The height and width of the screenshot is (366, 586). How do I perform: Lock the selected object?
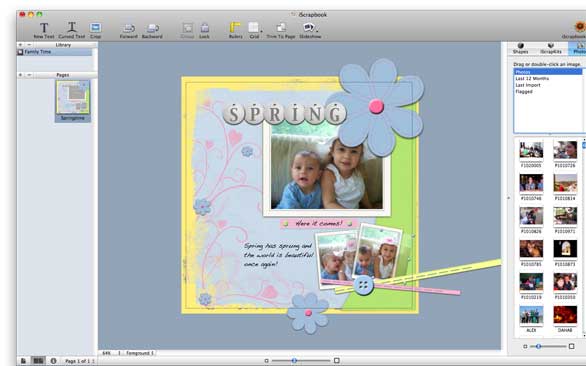pyautogui.click(x=204, y=31)
